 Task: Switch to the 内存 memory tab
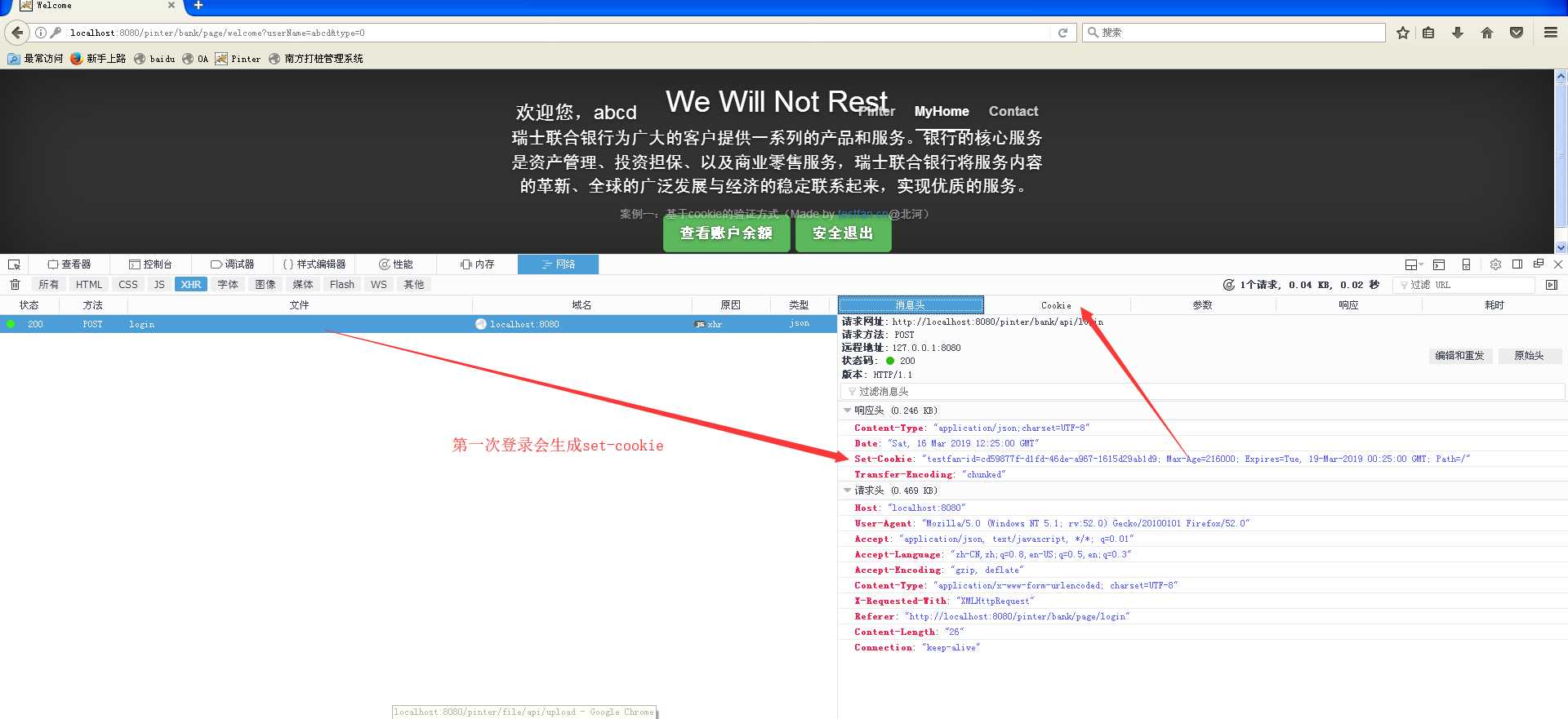click(478, 264)
